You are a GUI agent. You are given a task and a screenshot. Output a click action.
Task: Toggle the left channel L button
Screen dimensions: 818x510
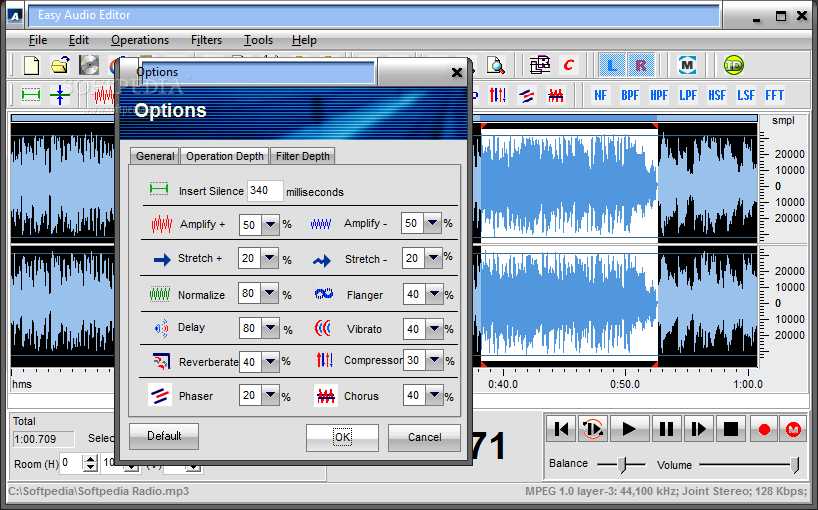point(611,65)
